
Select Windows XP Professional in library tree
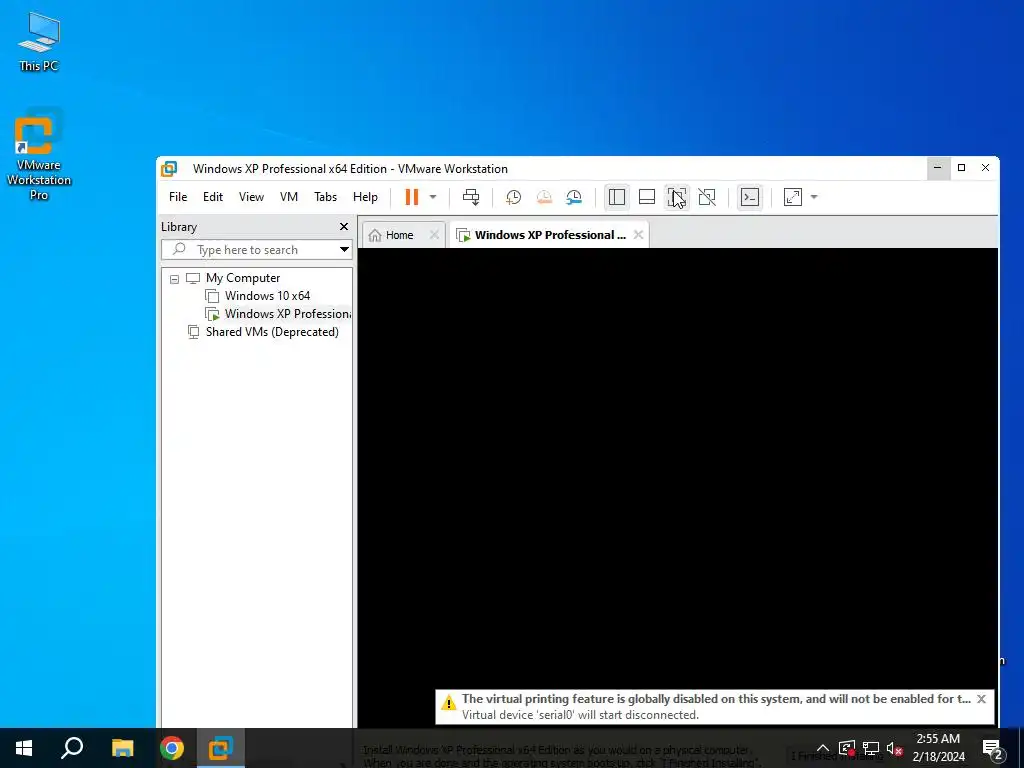[x=287, y=313]
